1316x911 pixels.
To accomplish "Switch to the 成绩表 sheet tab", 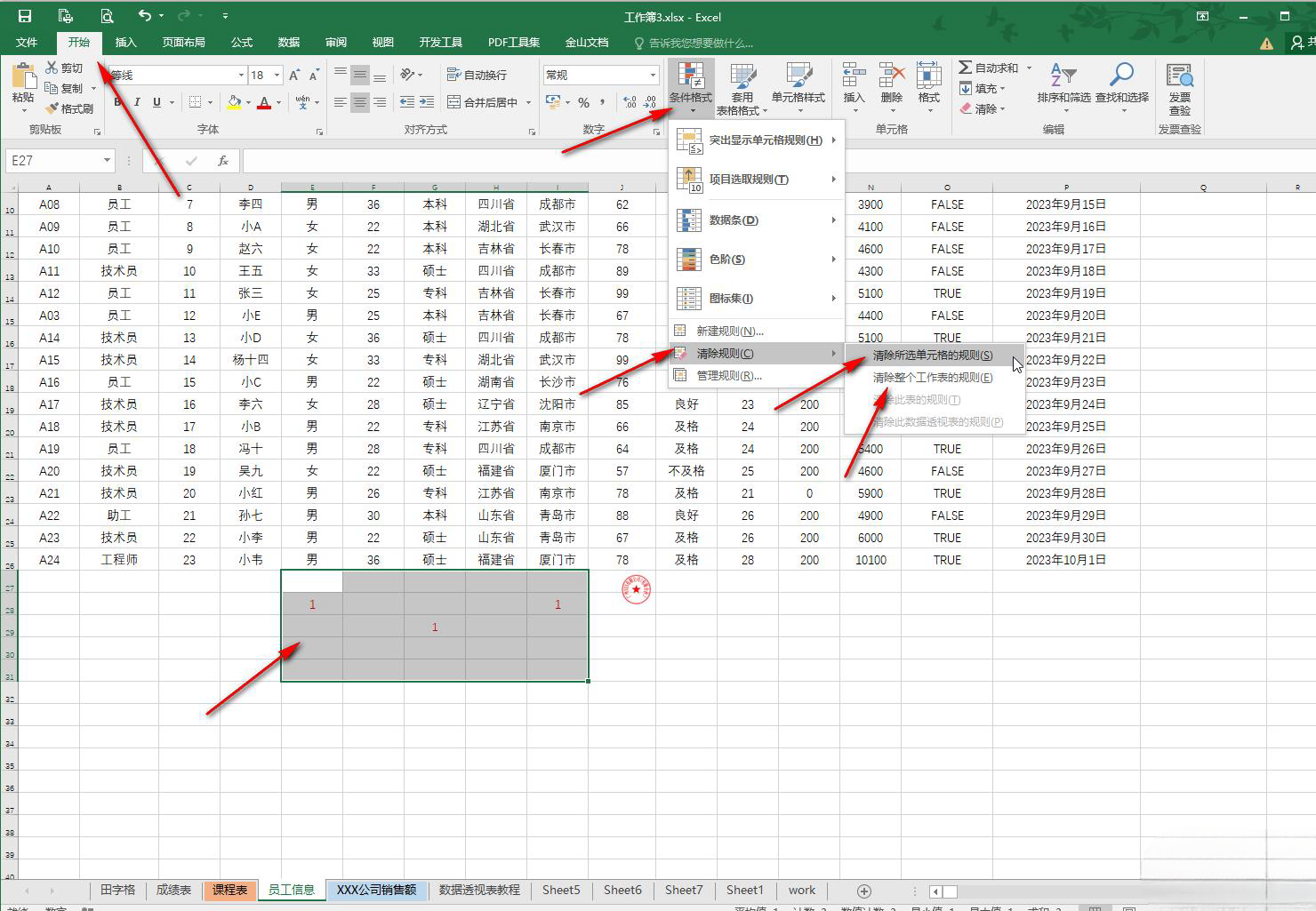I will pyautogui.click(x=173, y=890).
